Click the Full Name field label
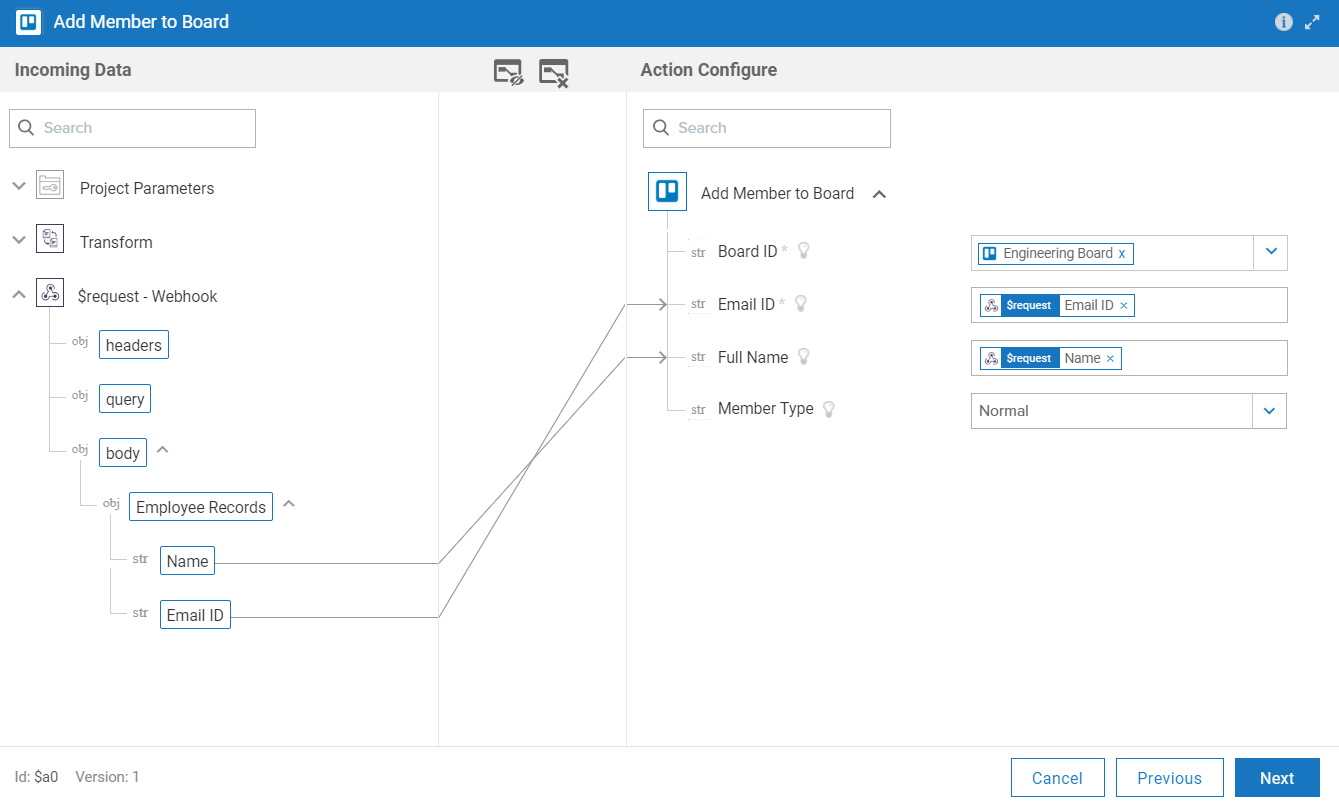This screenshot has width=1339, height=803. tap(753, 357)
